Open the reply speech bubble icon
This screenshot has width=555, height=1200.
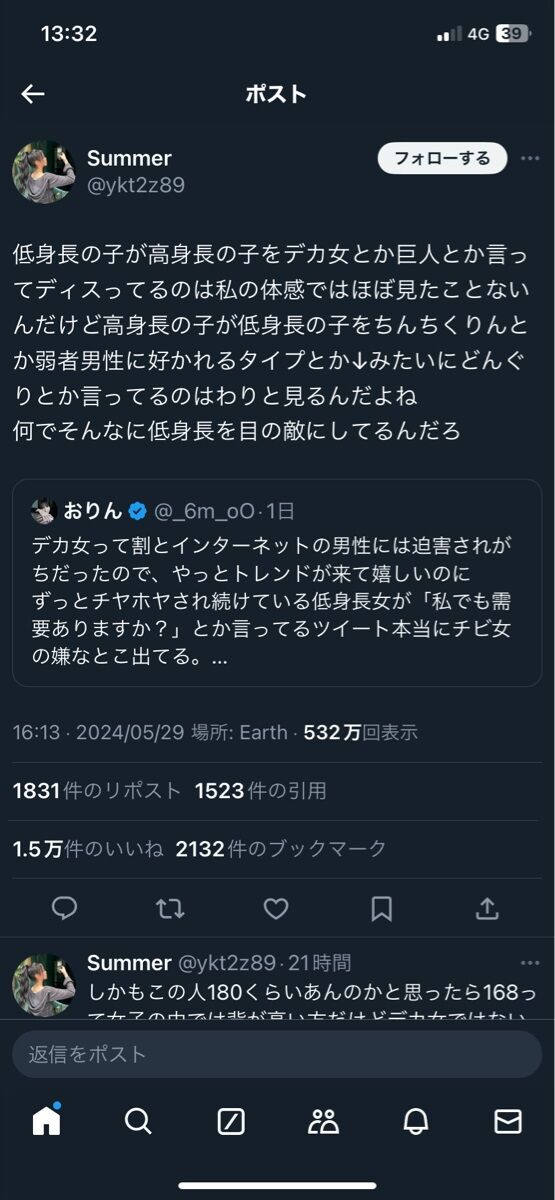pyautogui.click(x=65, y=908)
